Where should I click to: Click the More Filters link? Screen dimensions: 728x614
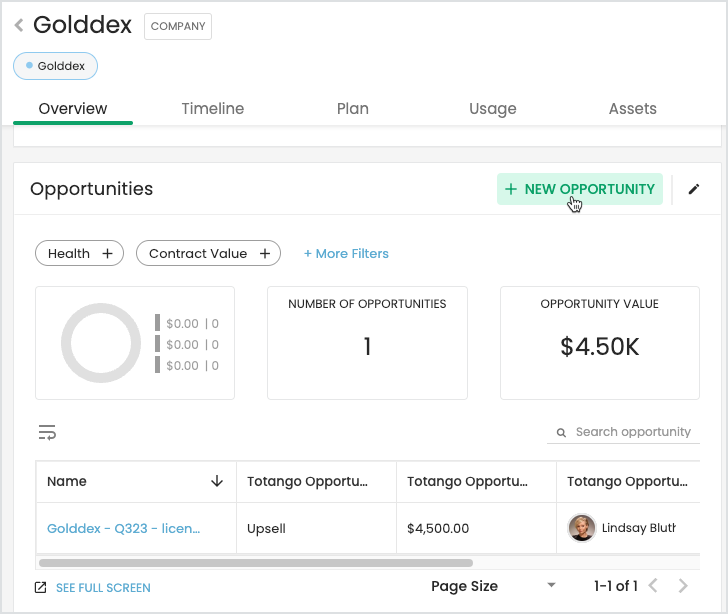pos(346,253)
